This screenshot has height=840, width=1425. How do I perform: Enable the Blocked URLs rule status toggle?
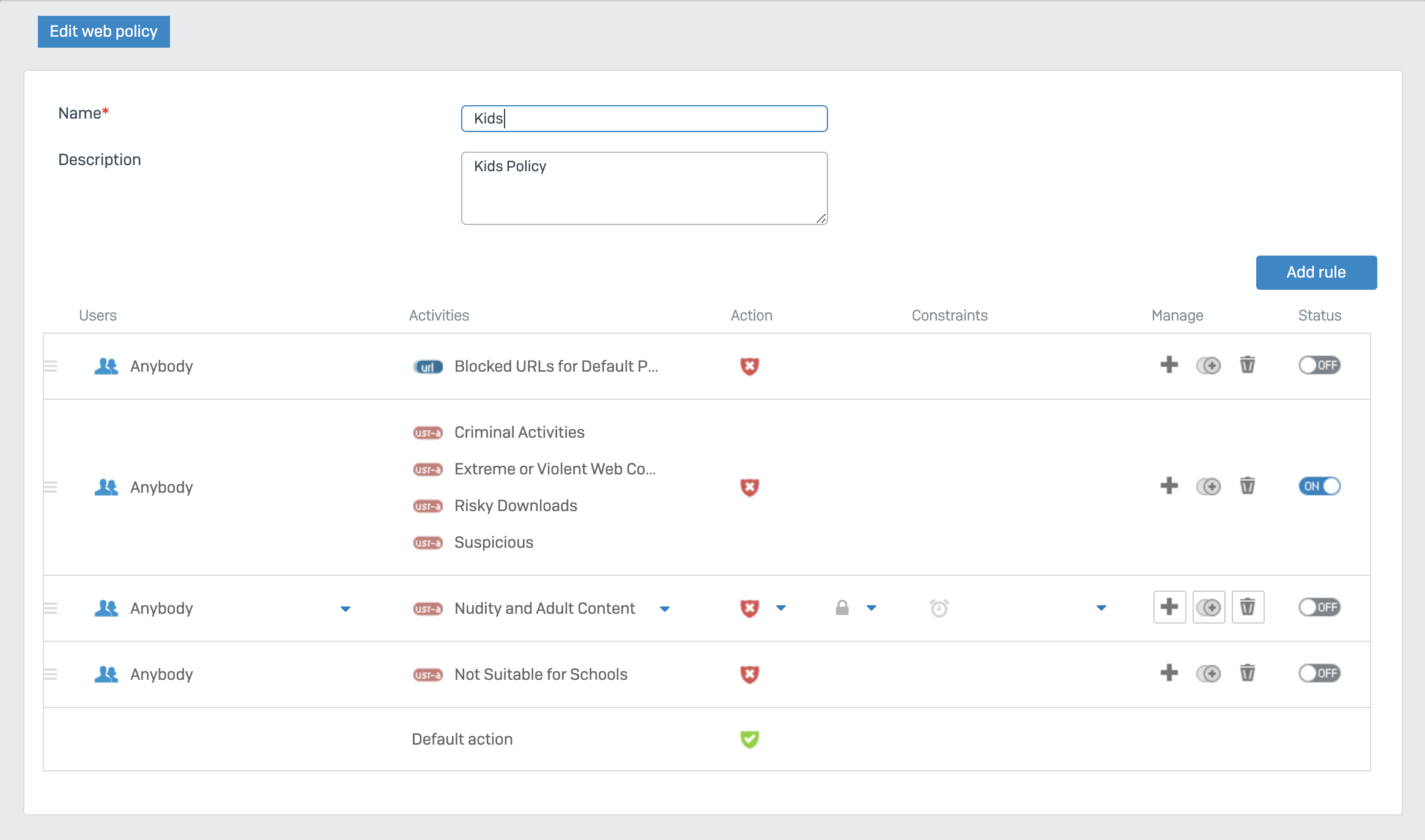(x=1319, y=365)
